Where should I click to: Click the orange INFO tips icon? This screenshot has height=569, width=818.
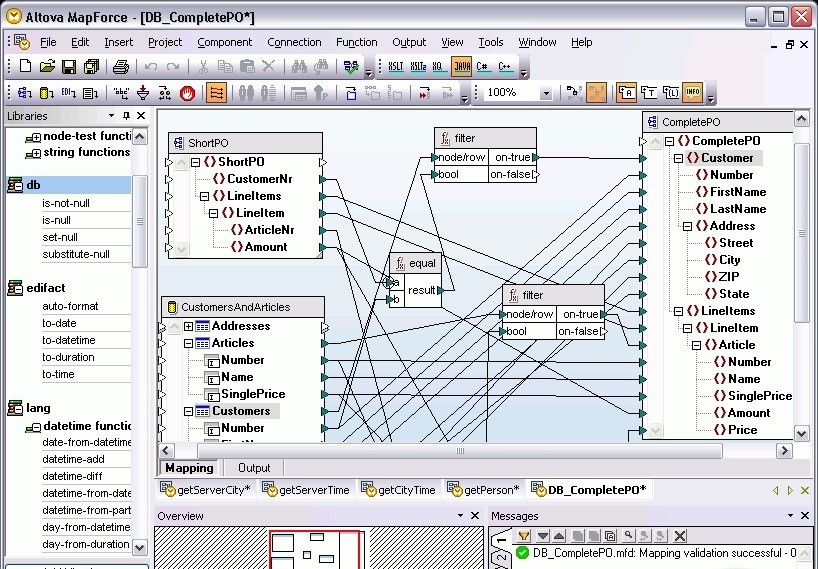tap(693, 93)
